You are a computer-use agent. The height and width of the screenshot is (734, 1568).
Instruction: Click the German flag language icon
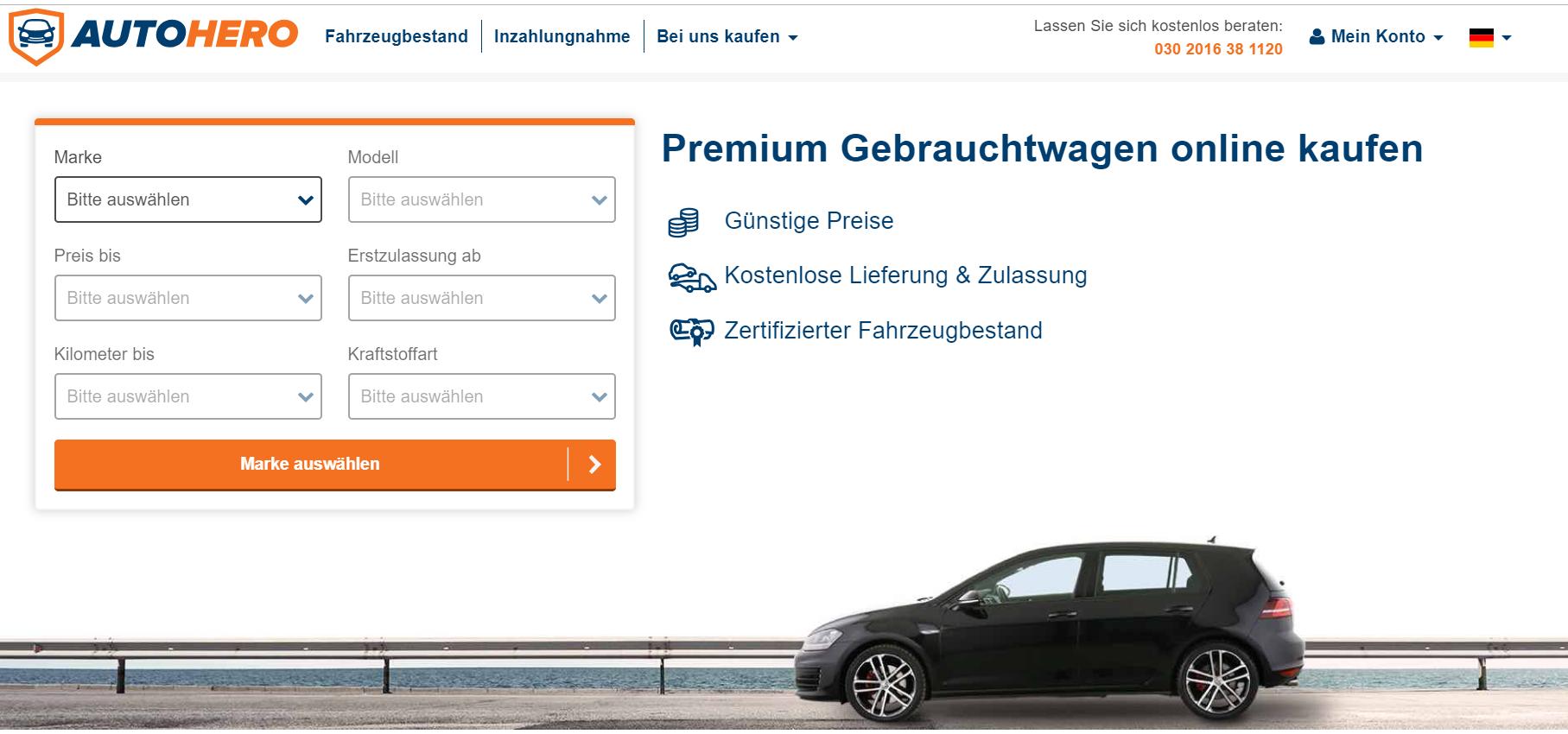[x=1481, y=37]
